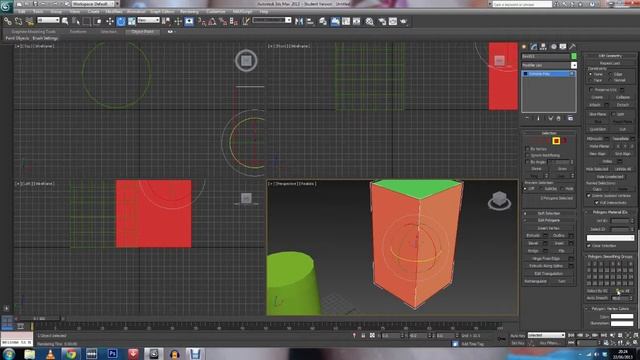The width and height of the screenshot is (640, 360).
Task: Open the named selection sets dropdown
Action: (271, 20)
